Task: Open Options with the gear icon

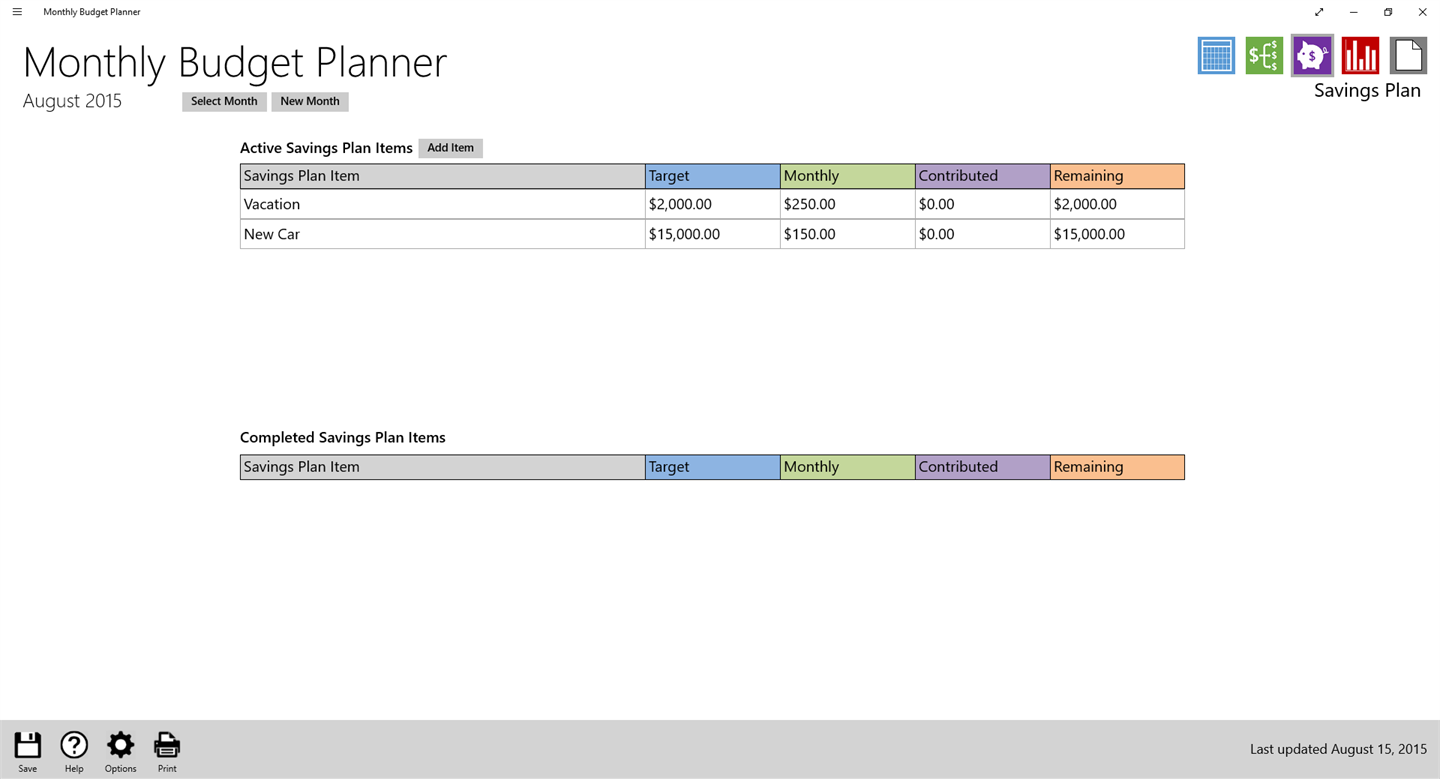Action: point(120,751)
